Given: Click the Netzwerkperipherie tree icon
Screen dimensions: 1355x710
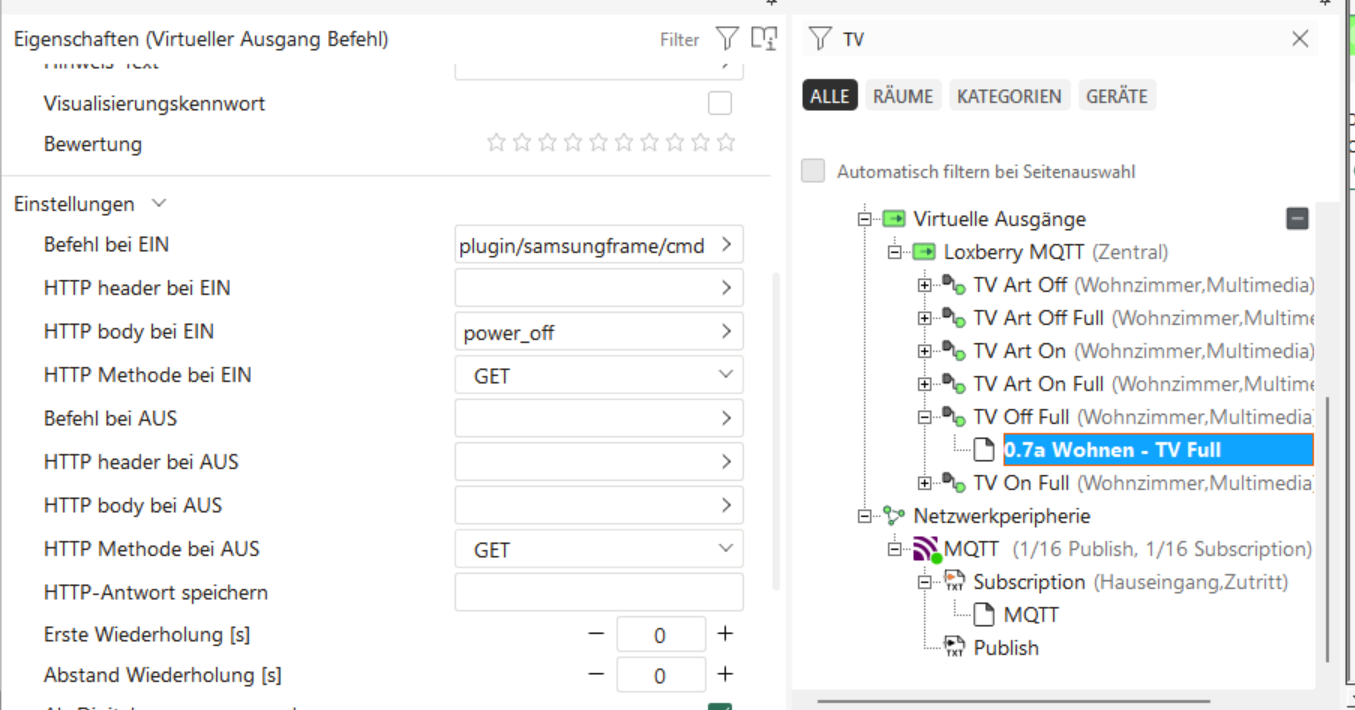Looking at the screenshot, I should [894, 516].
